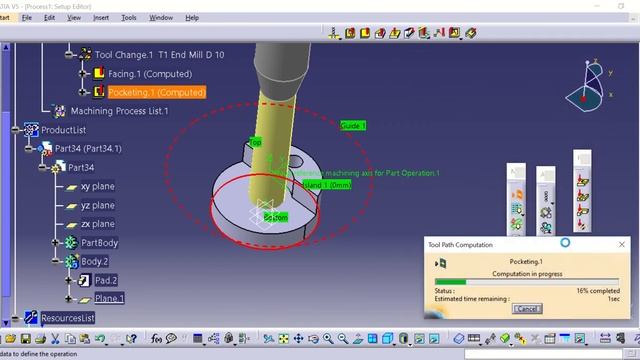
Task: Click "16% completed" in the computation dialog
Action: point(598,291)
